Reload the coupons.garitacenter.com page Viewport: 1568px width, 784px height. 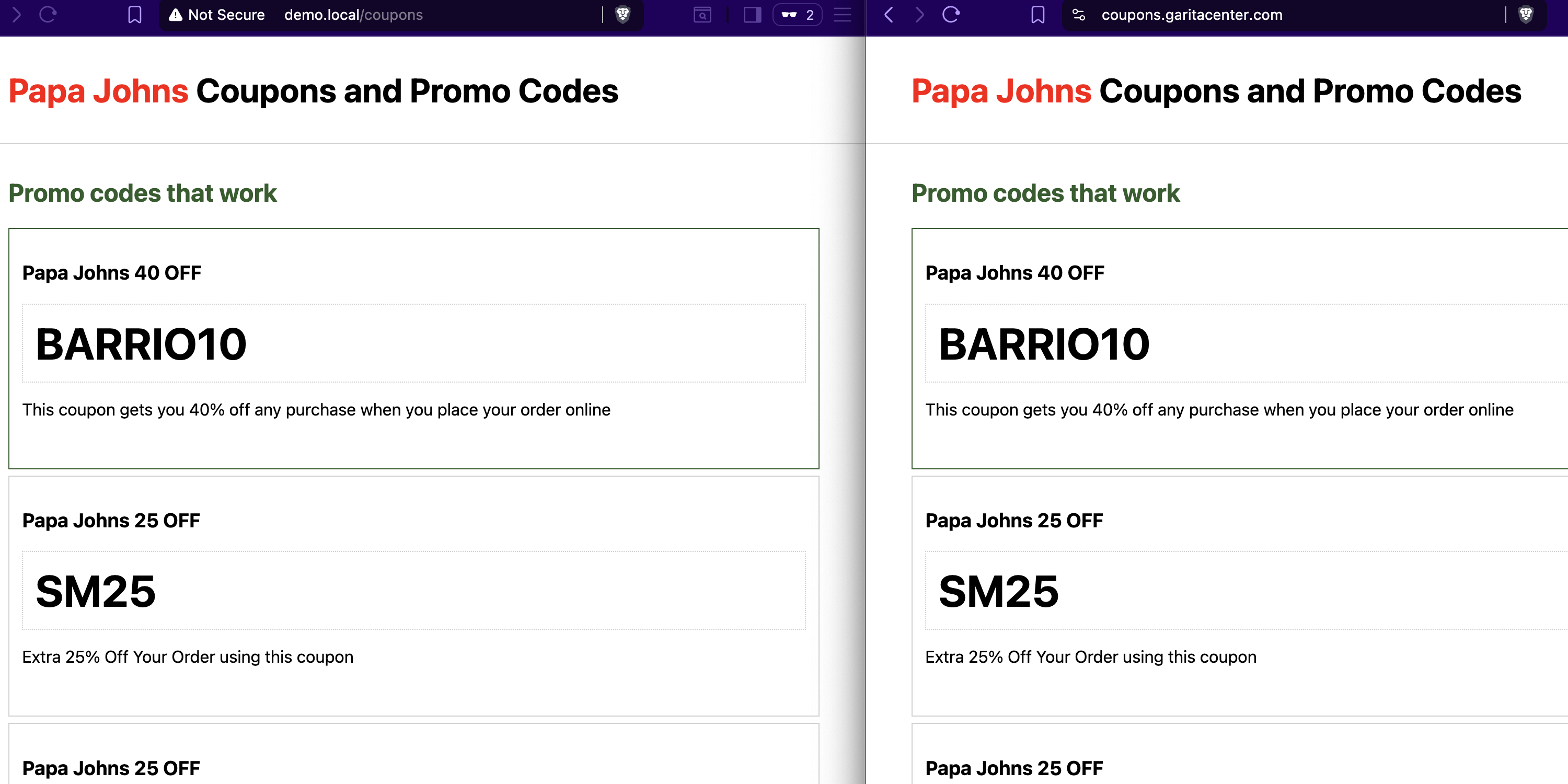pos(951,15)
